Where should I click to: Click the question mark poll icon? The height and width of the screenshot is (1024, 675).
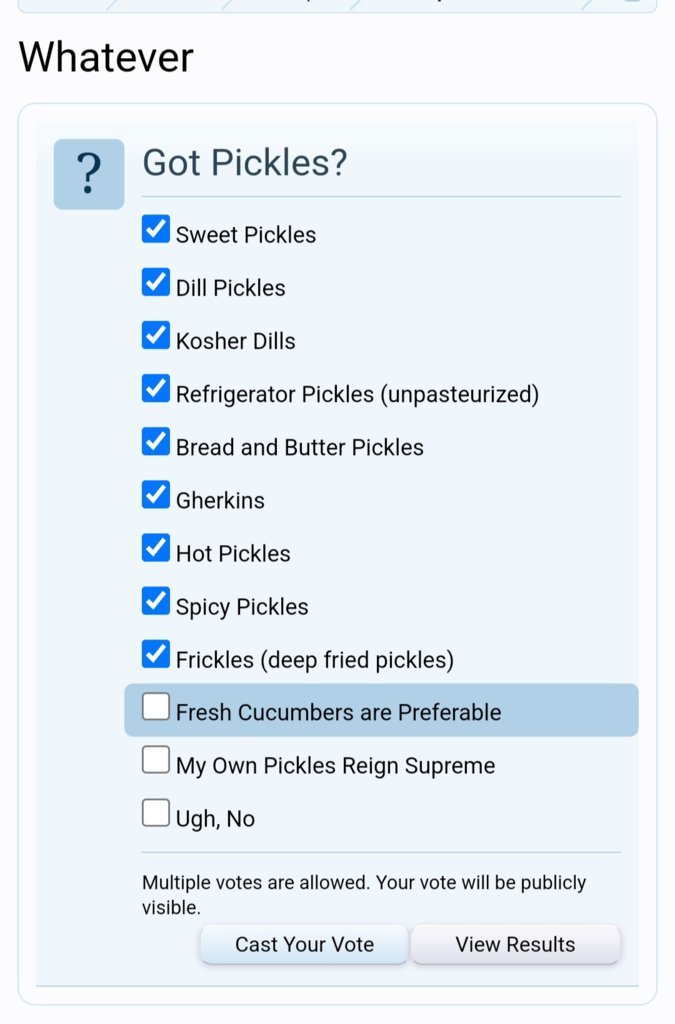point(89,174)
